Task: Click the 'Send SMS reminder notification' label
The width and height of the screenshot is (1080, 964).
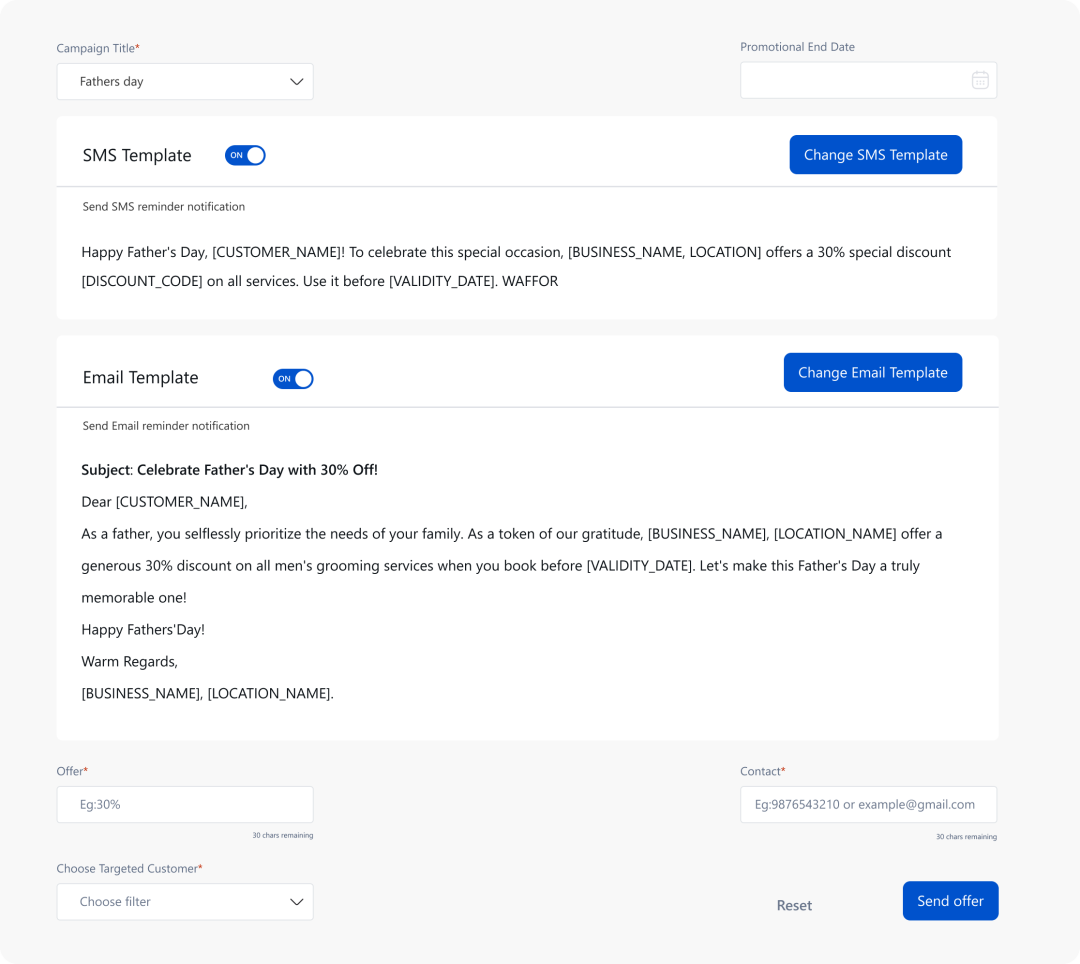Action: (164, 207)
